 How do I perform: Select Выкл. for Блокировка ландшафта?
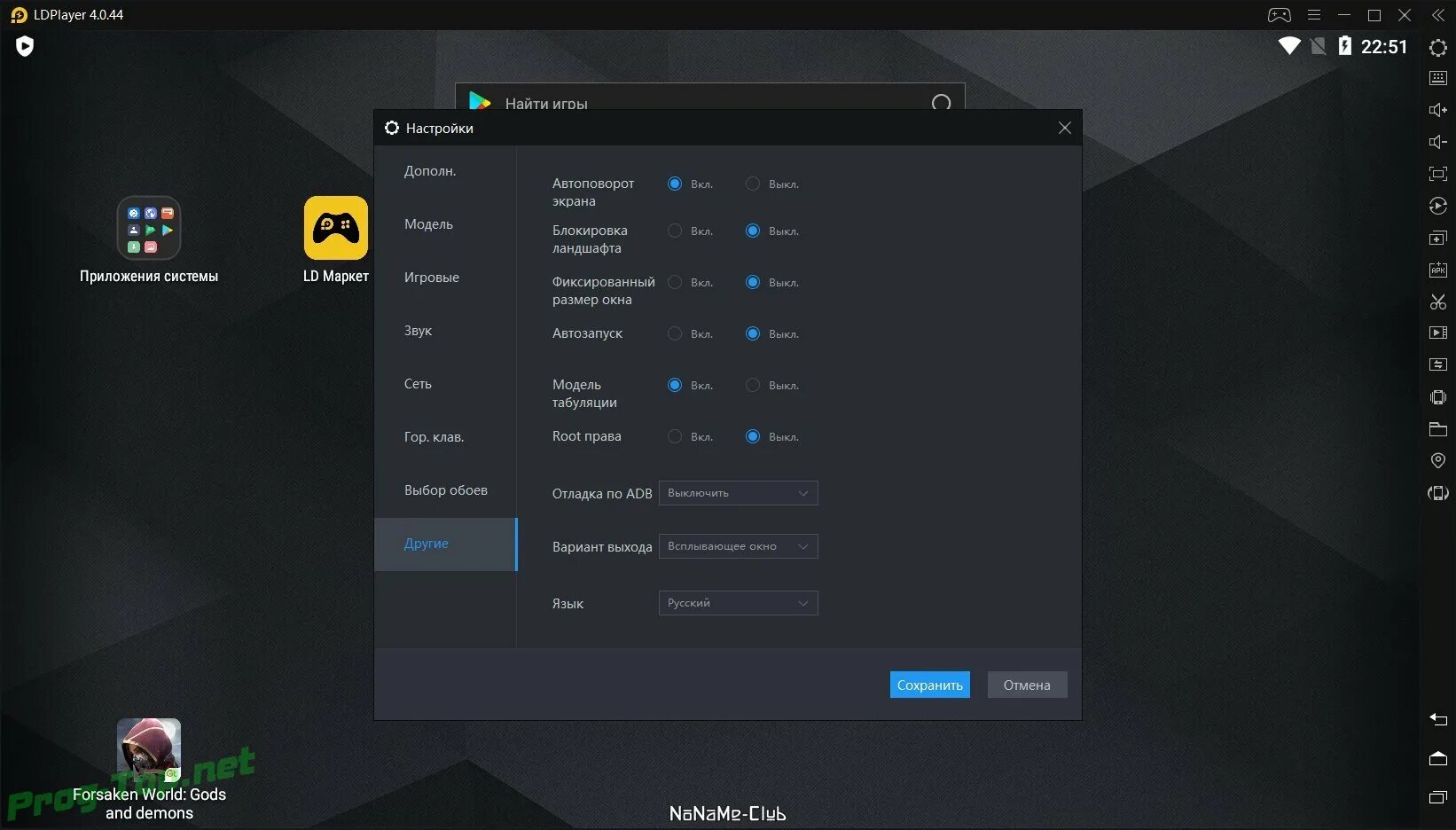pyautogui.click(x=753, y=231)
